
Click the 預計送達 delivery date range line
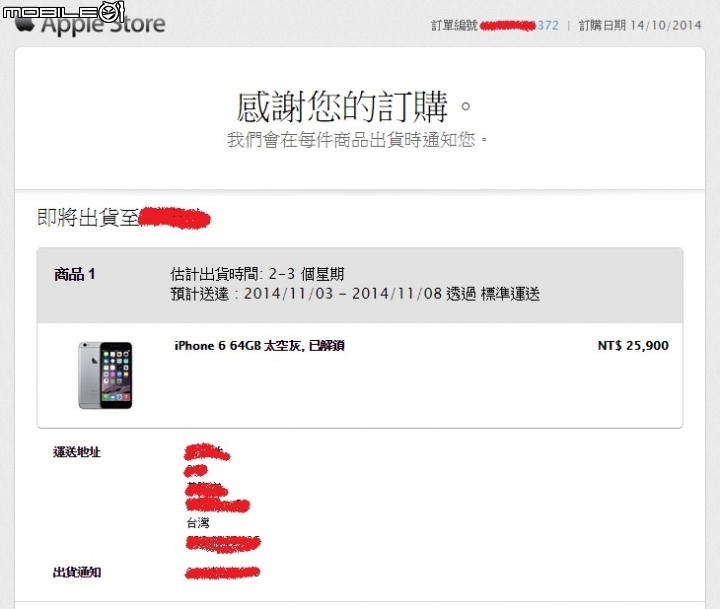click(x=355, y=293)
